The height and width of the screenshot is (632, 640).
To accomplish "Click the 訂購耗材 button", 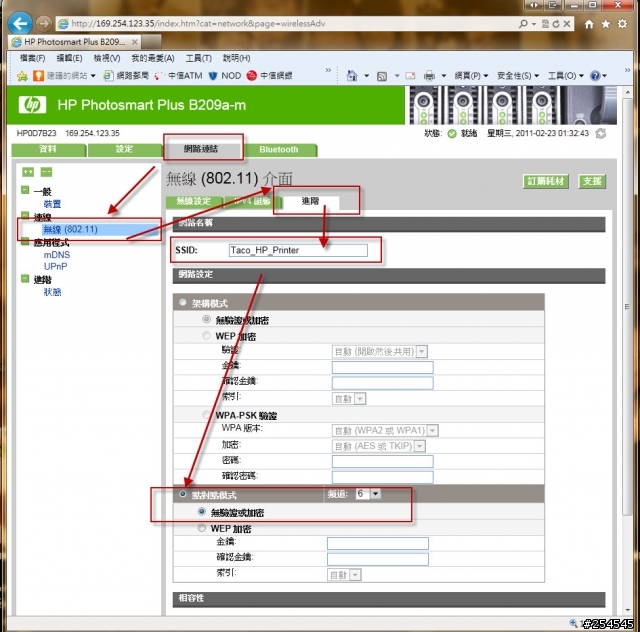I will 546,181.
